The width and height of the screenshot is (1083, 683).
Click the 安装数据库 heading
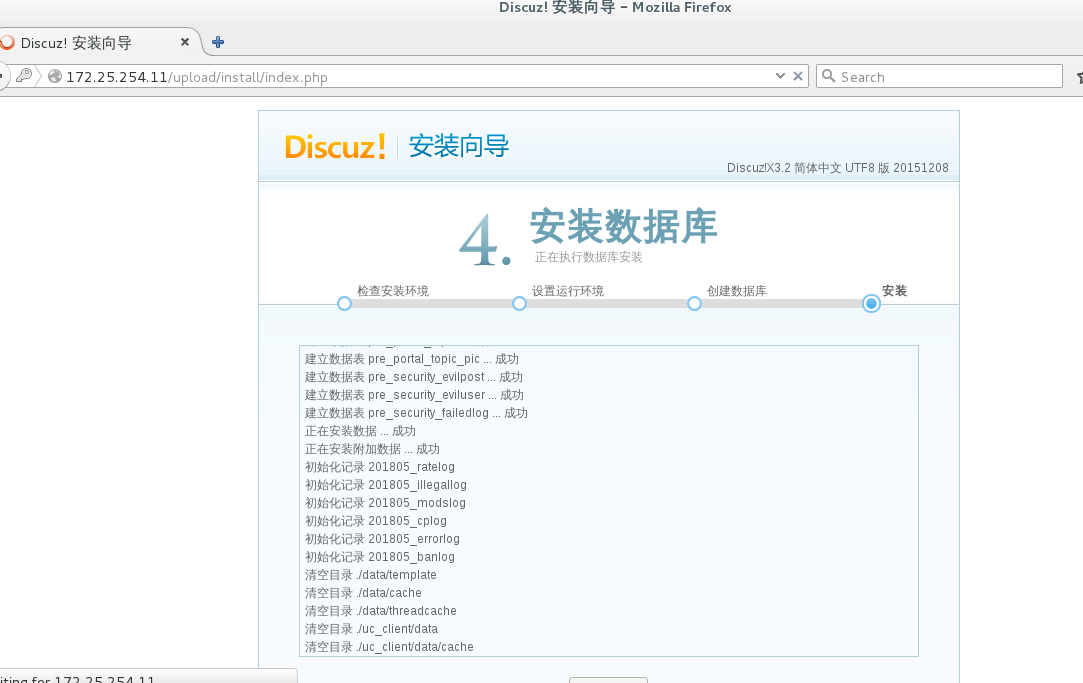[x=624, y=227]
